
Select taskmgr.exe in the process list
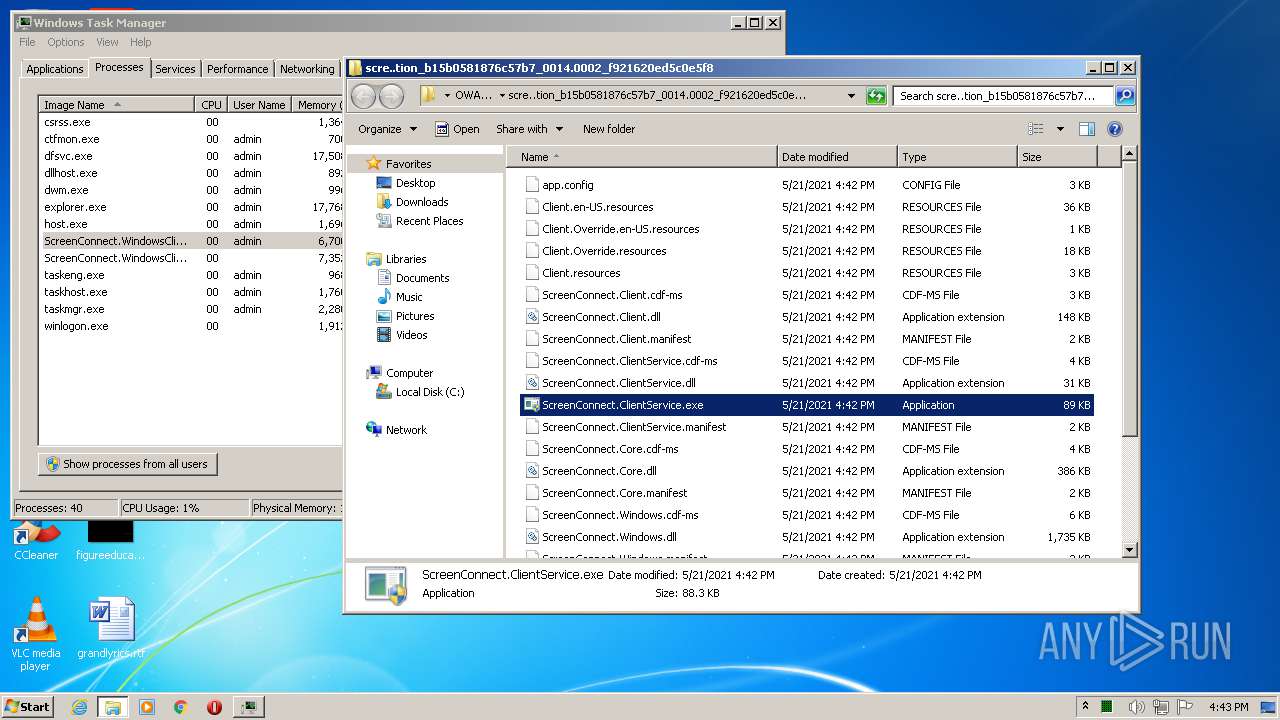point(191,309)
